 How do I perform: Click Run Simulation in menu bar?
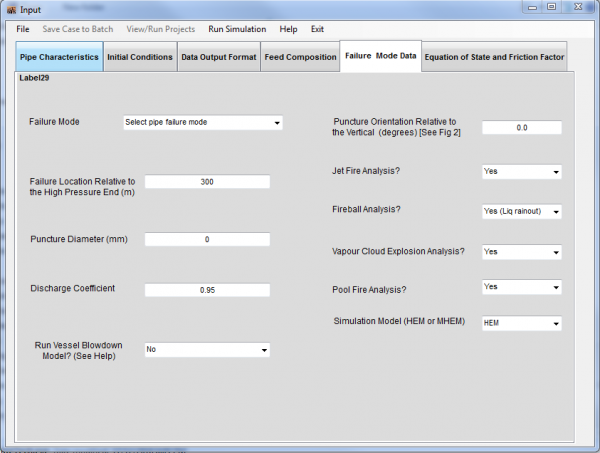click(x=237, y=29)
